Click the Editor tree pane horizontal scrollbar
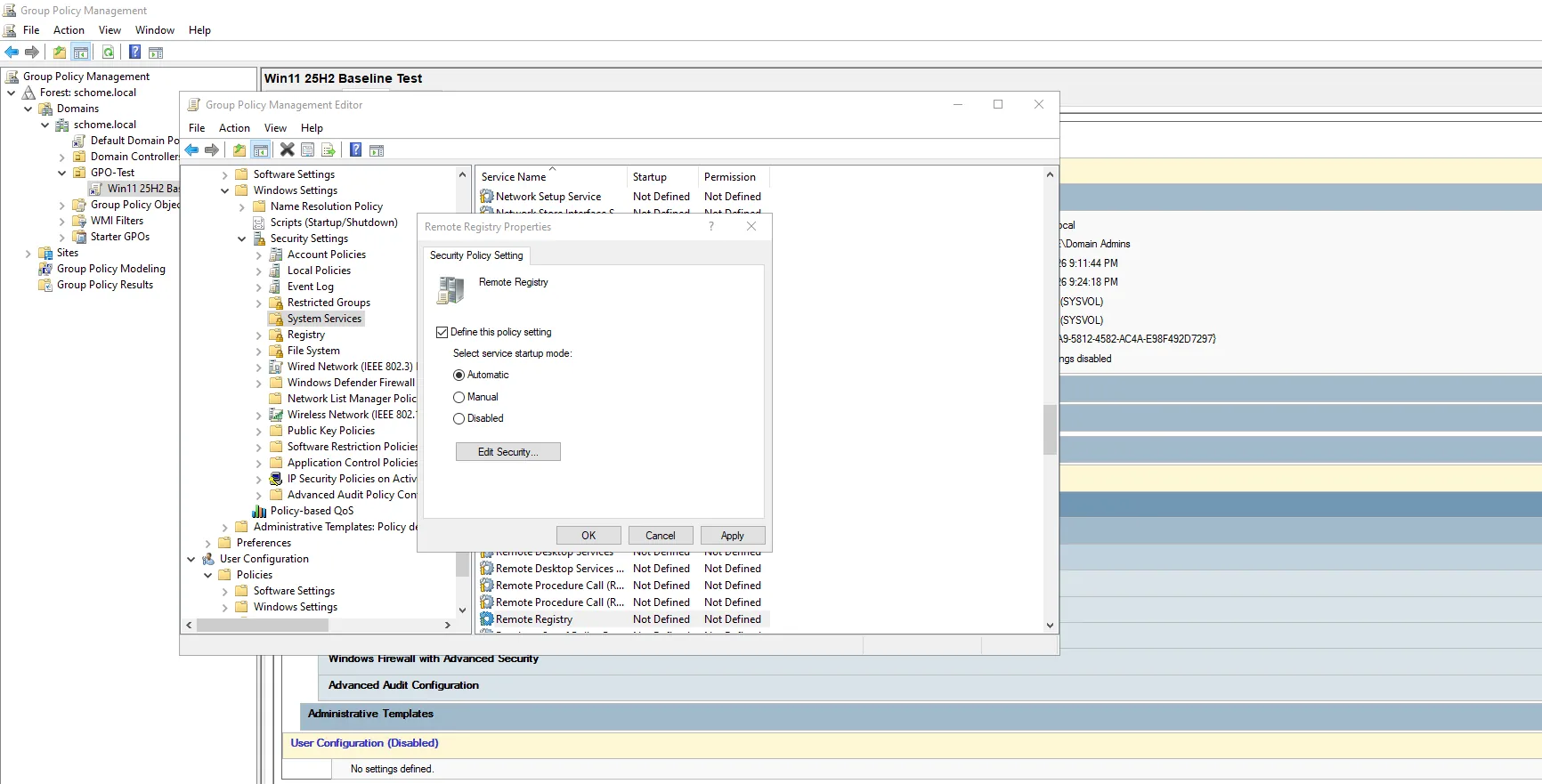 click(263, 626)
